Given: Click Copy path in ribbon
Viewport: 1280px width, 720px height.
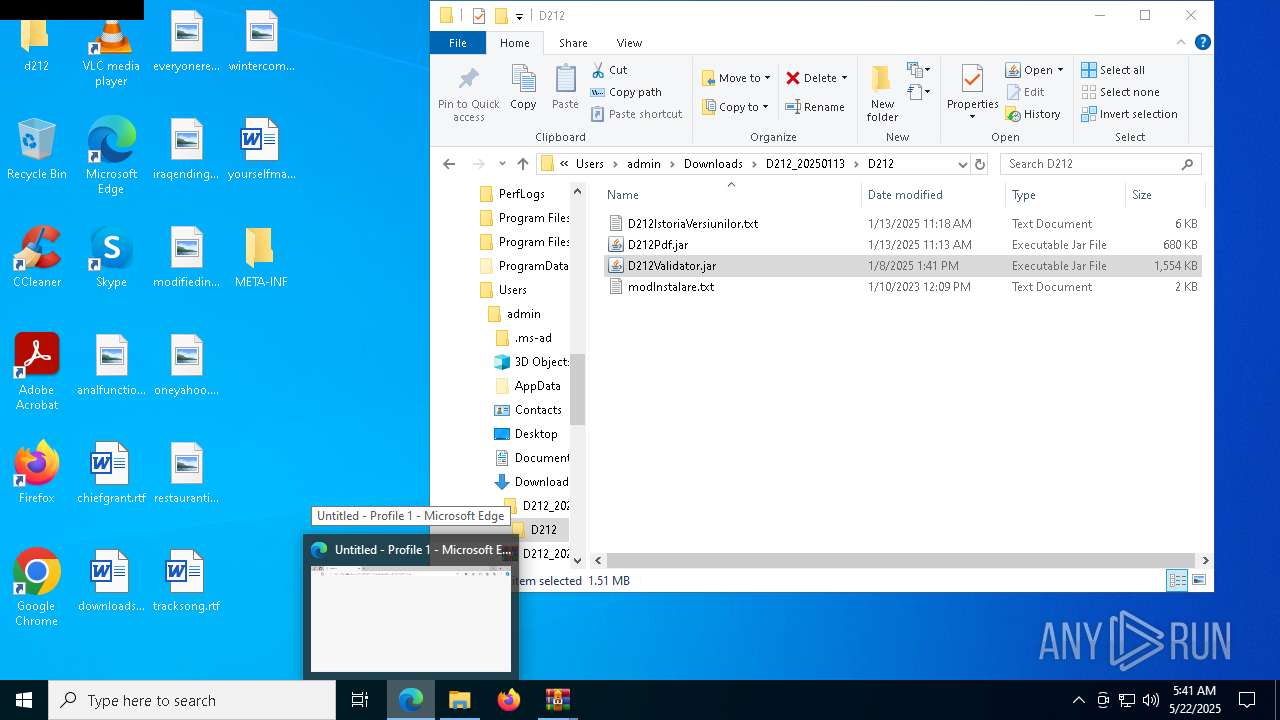Looking at the screenshot, I should (x=626, y=92).
